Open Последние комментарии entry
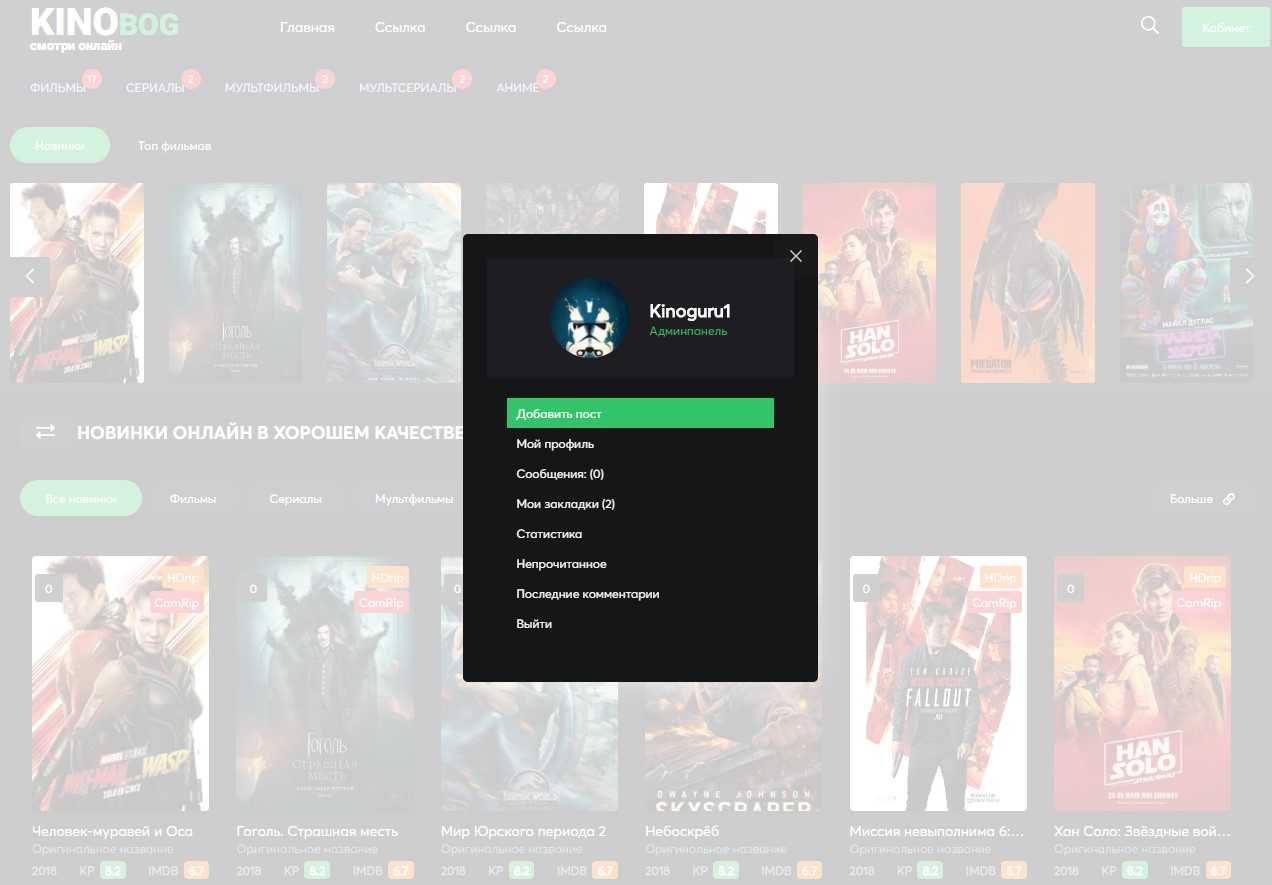This screenshot has width=1272, height=885. click(x=587, y=594)
